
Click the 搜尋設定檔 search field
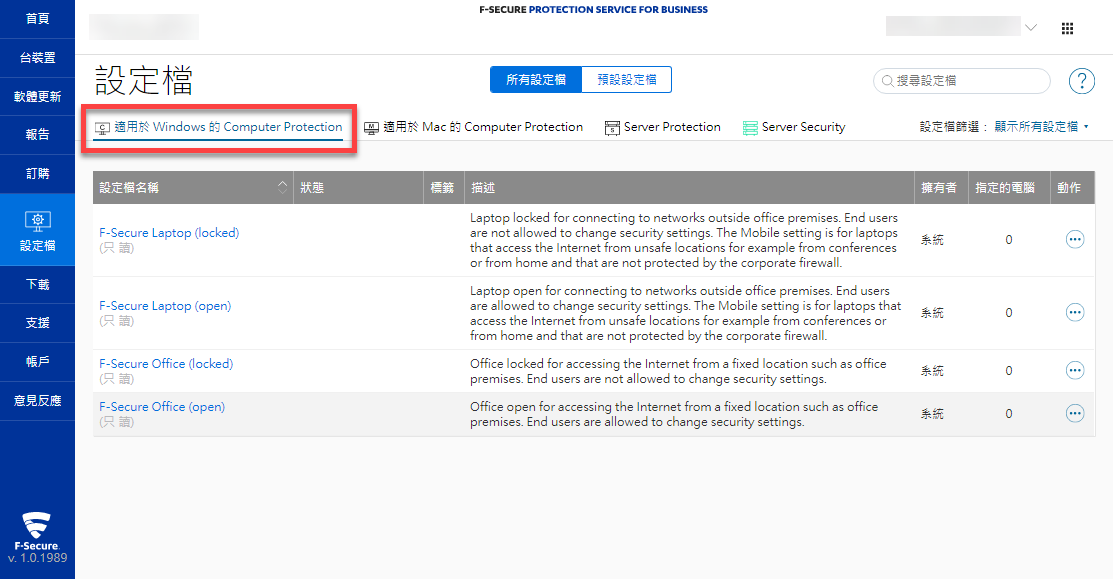966,81
